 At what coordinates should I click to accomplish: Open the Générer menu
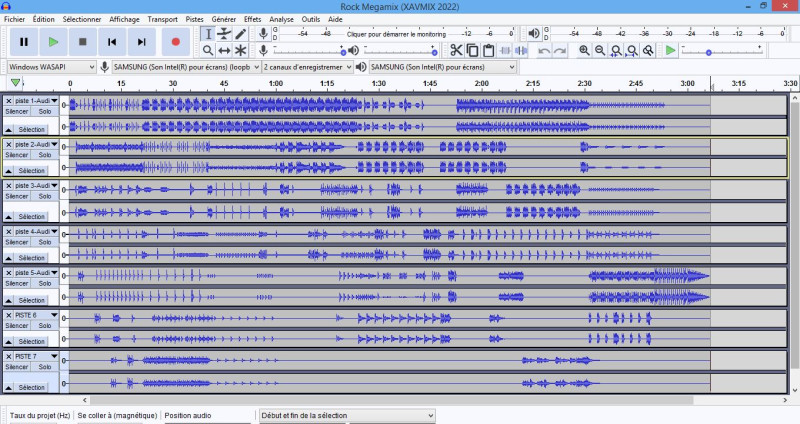pyautogui.click(x=224, y=19)
